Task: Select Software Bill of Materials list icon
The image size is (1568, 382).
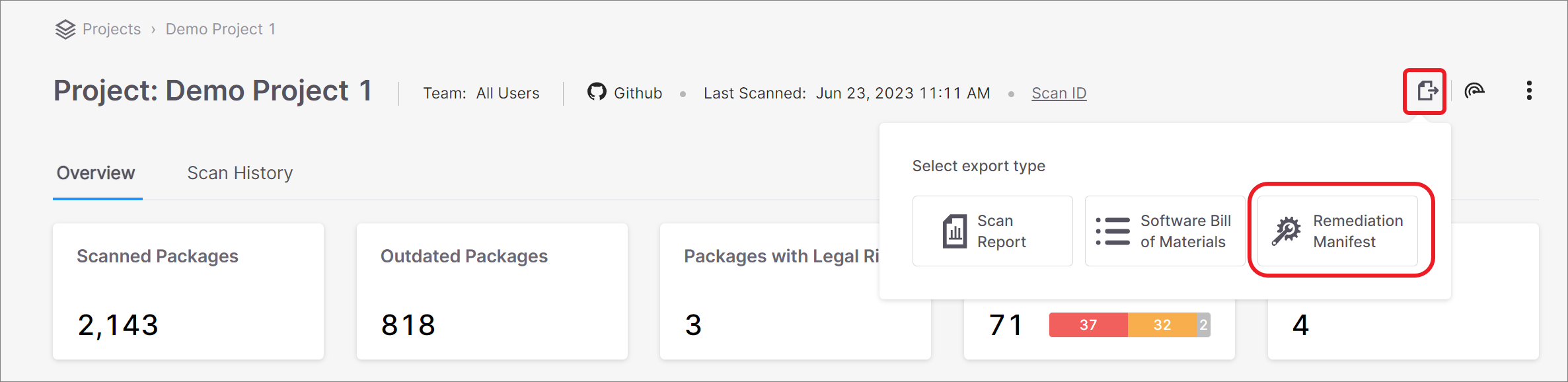Action: click(x=1113, y=231)
